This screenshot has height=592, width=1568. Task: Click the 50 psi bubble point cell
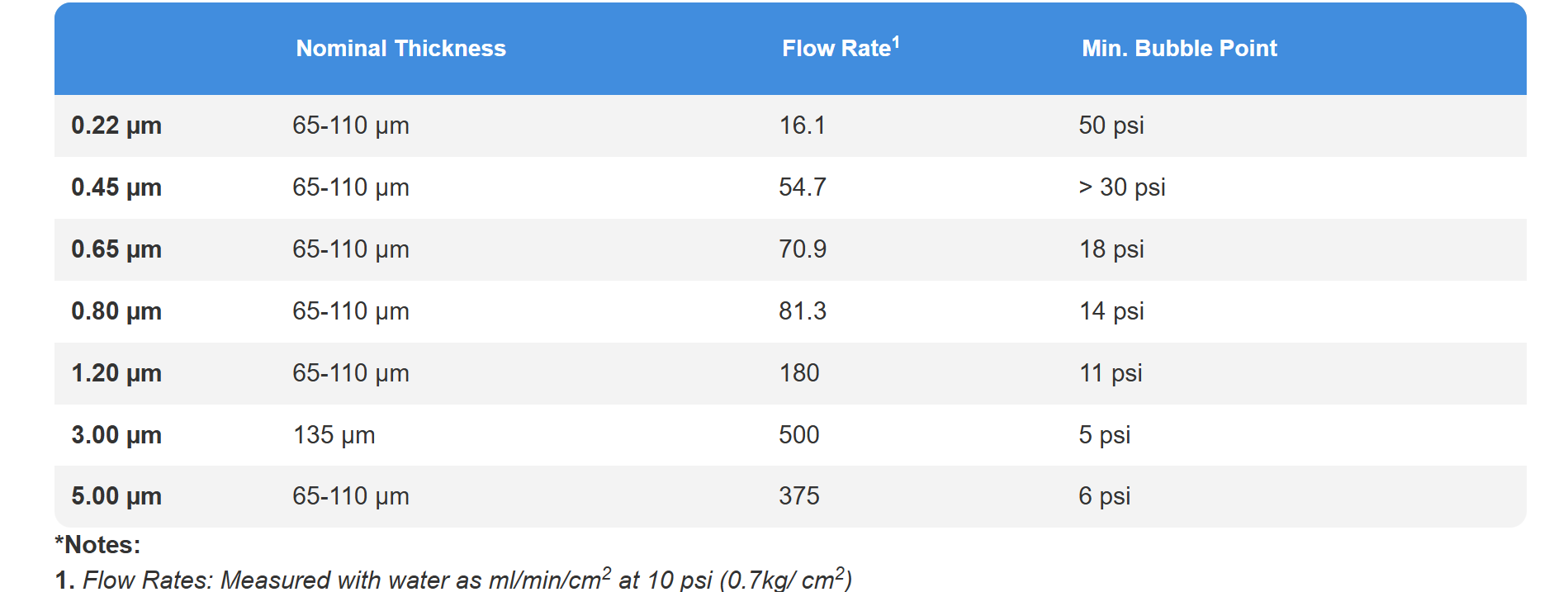(1111, 126)
